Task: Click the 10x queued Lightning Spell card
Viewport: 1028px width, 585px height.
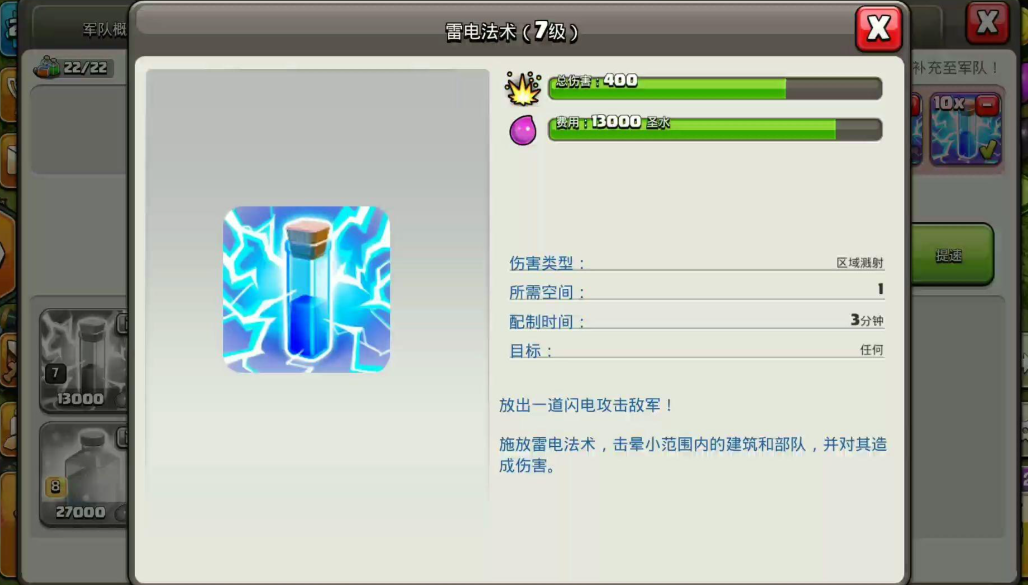Action: pos(965,129)
